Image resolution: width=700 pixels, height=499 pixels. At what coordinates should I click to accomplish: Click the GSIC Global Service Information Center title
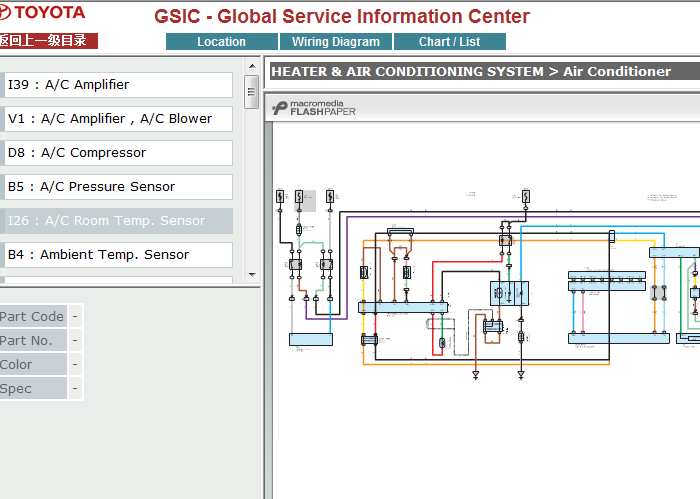(342, 17)
